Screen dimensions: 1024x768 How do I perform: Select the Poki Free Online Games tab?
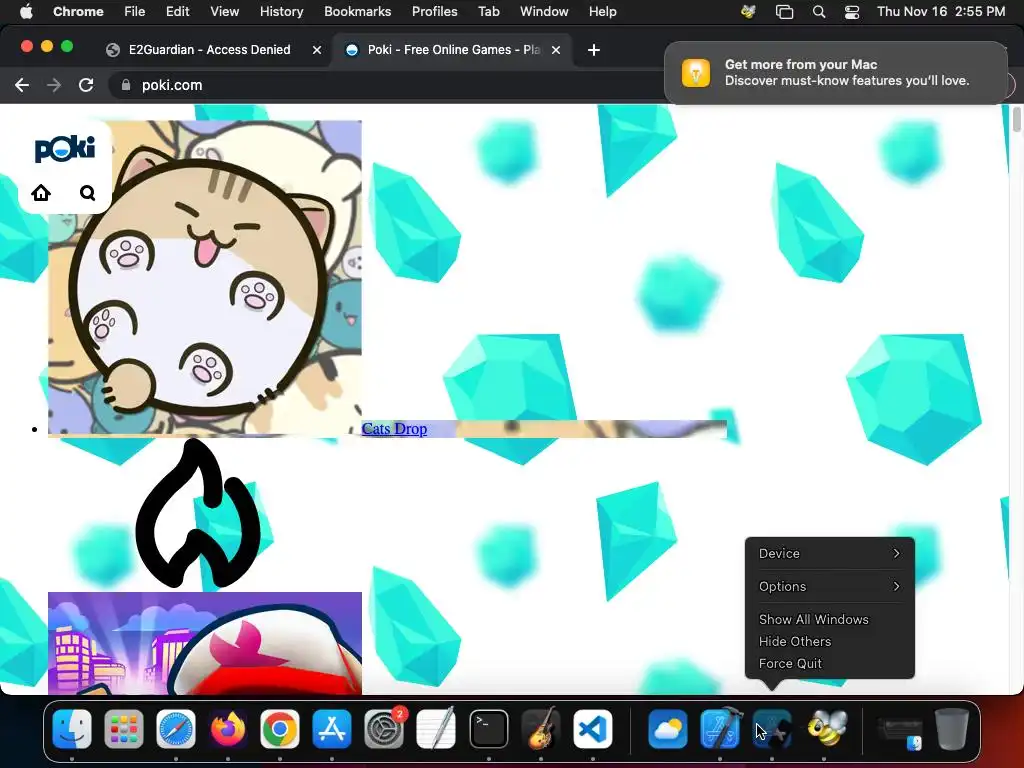(x=454, y=50)
